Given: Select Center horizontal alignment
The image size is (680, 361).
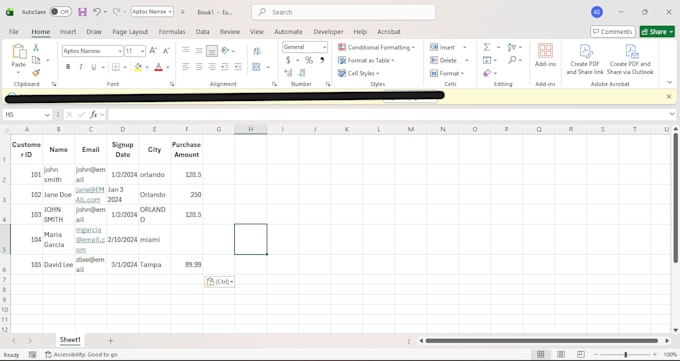Looking at the screenshot, I should click(199, 67).
